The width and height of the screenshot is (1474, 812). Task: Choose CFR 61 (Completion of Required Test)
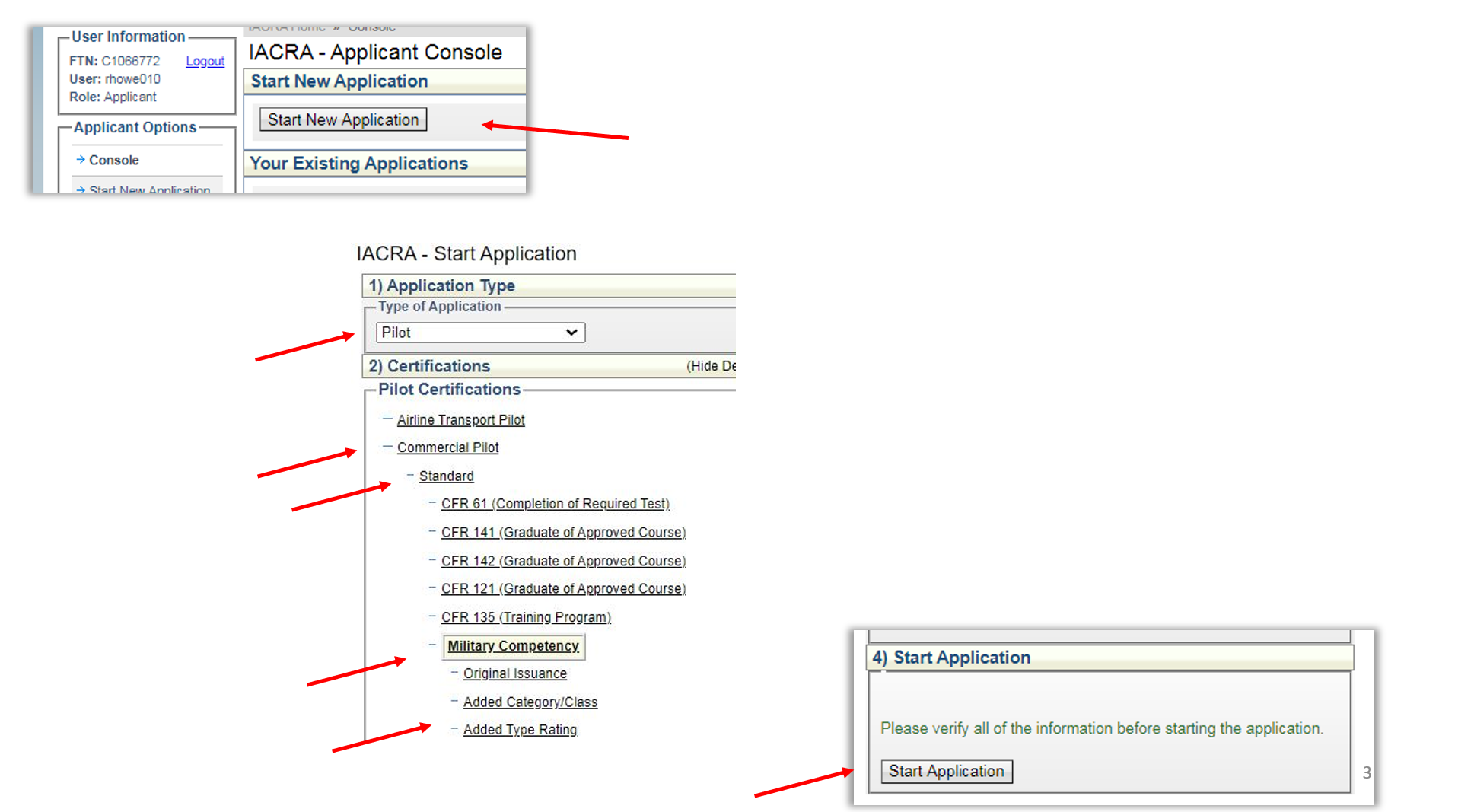(x=555, y=504)
